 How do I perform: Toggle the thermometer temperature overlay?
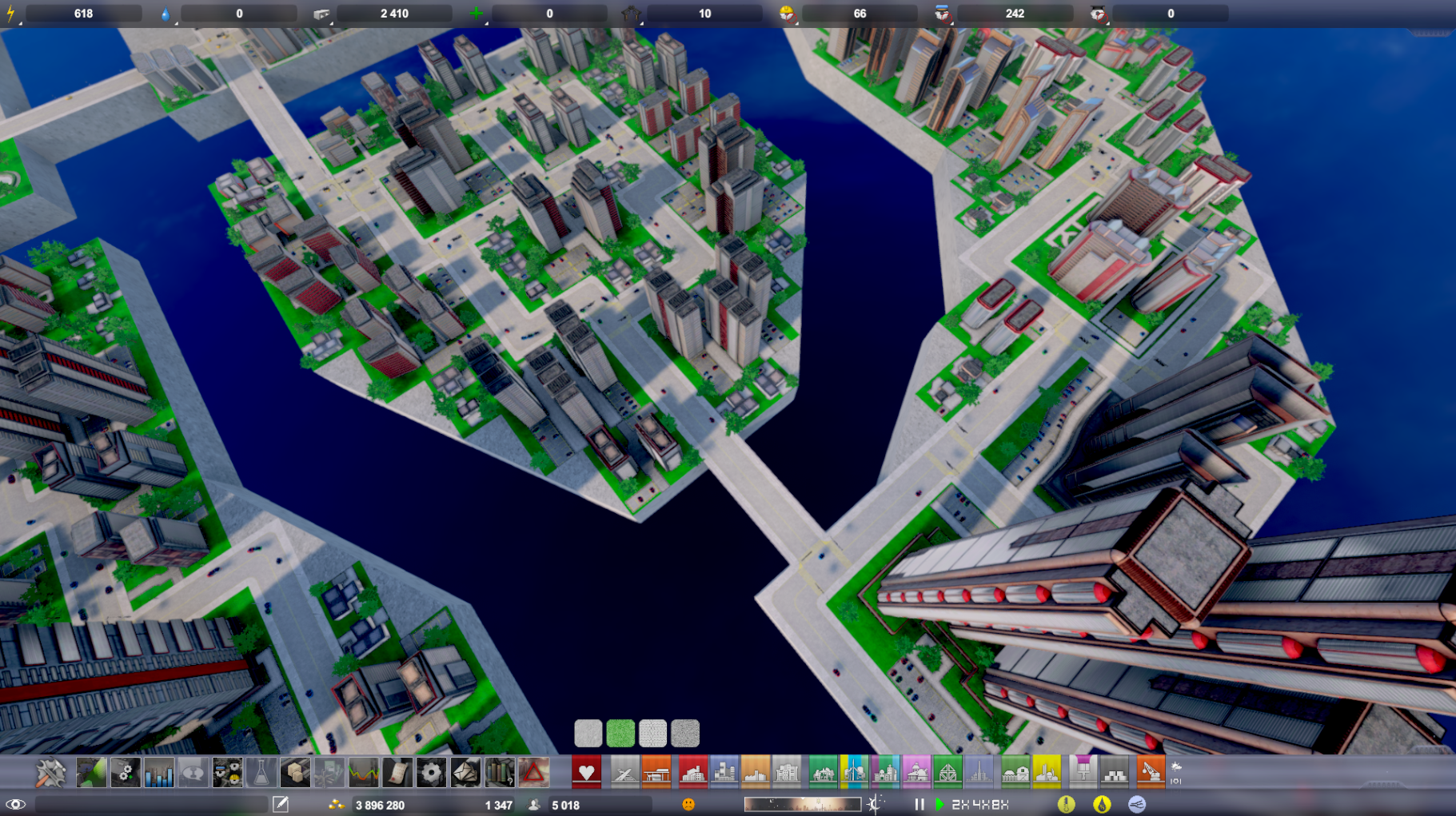(1066, 804)
